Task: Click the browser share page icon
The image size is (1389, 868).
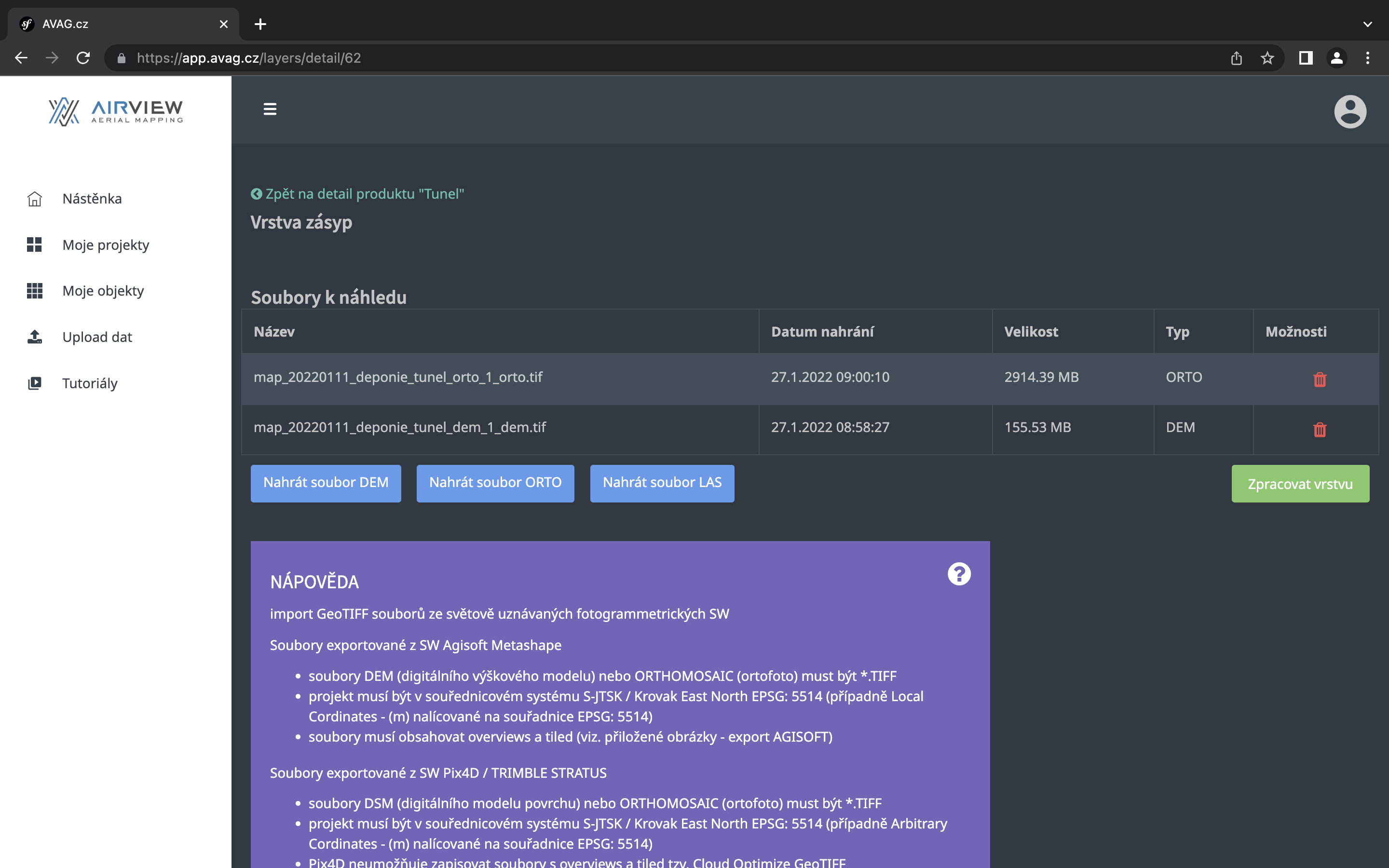Action: point(1236,58)
